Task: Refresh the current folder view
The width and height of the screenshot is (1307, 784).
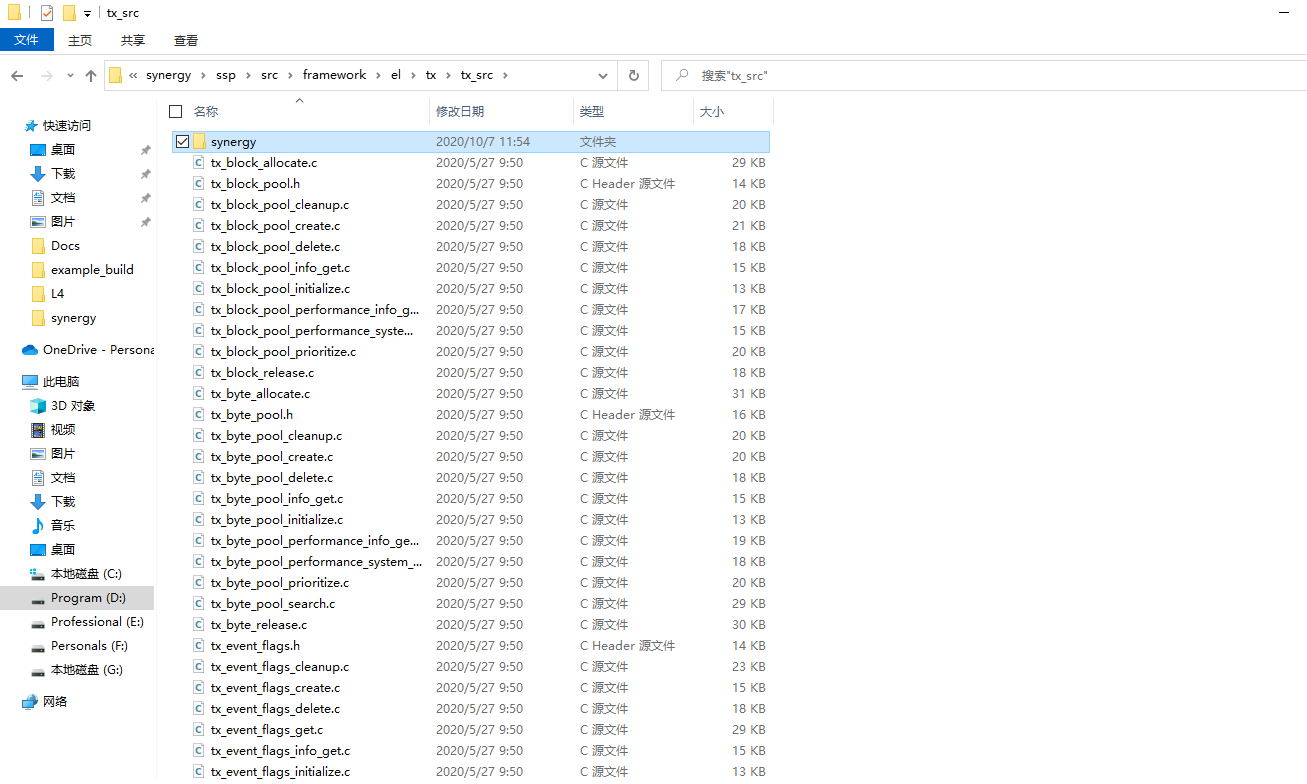Action: coord(633,75)
